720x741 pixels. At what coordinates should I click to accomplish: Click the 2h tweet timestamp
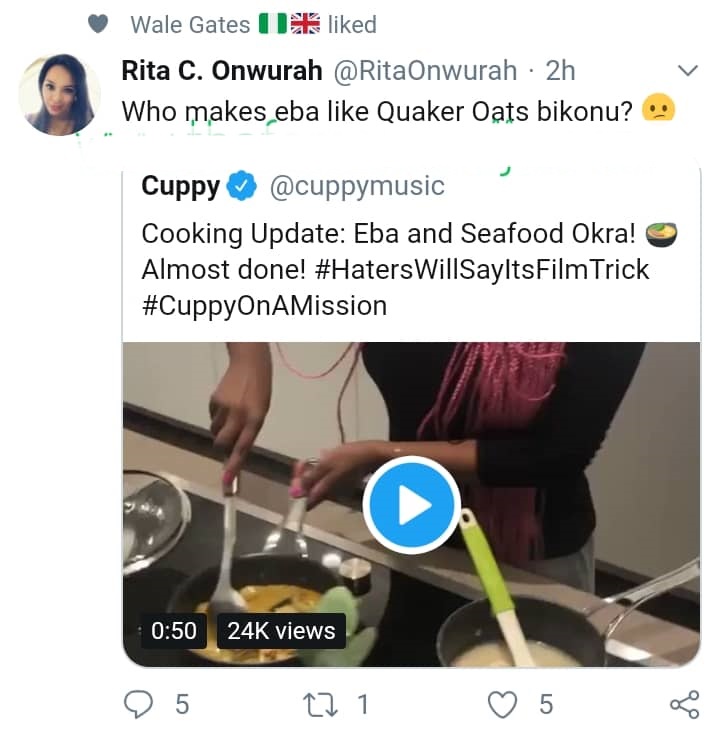[x=561, y=70]
